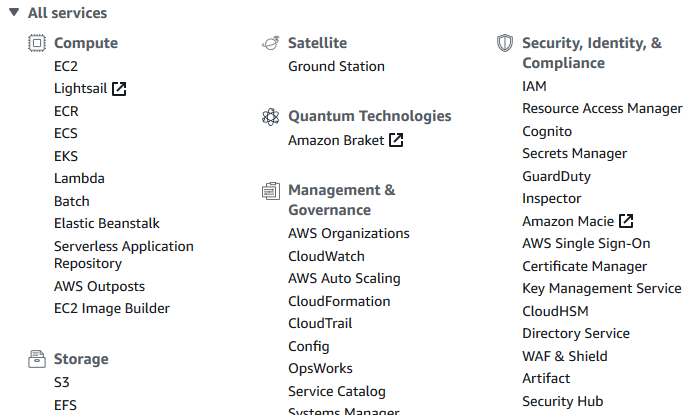Open the EKS service
The image size is (685, 415).
(x=66, y=156)
